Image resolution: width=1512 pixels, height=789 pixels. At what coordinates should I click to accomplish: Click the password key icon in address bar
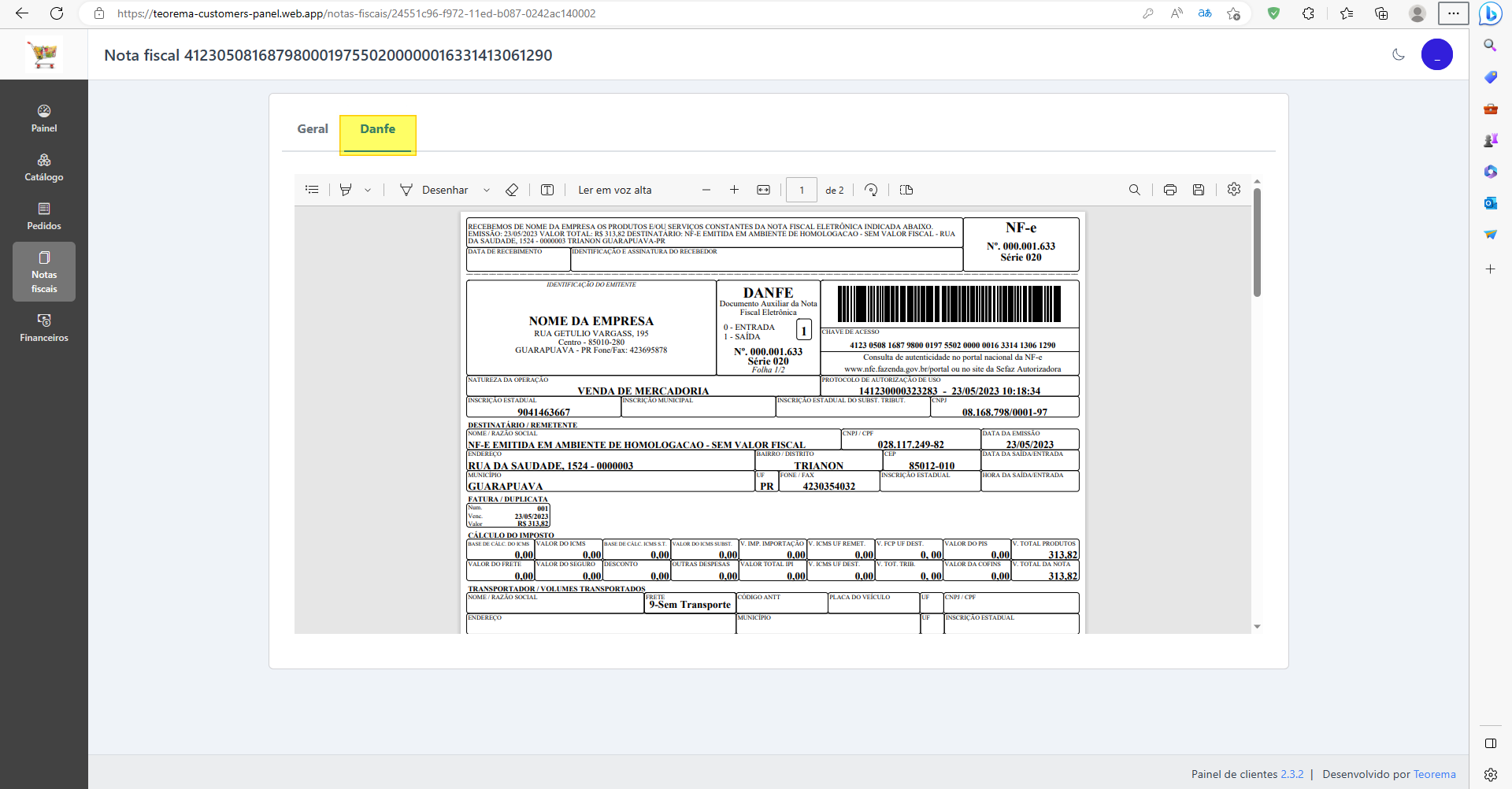point(1148,13)
